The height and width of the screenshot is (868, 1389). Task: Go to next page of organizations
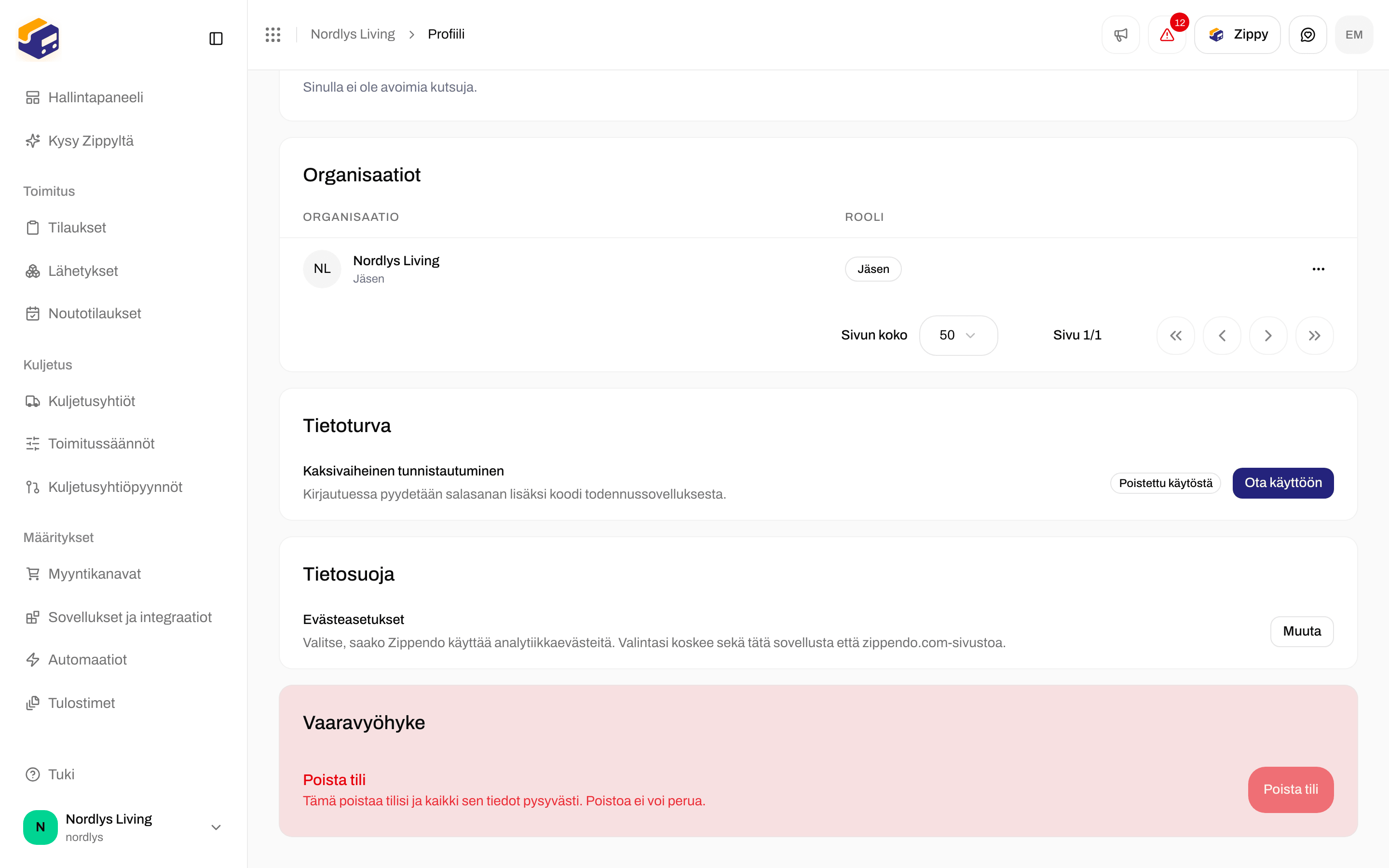click(x=1268, y=335)
